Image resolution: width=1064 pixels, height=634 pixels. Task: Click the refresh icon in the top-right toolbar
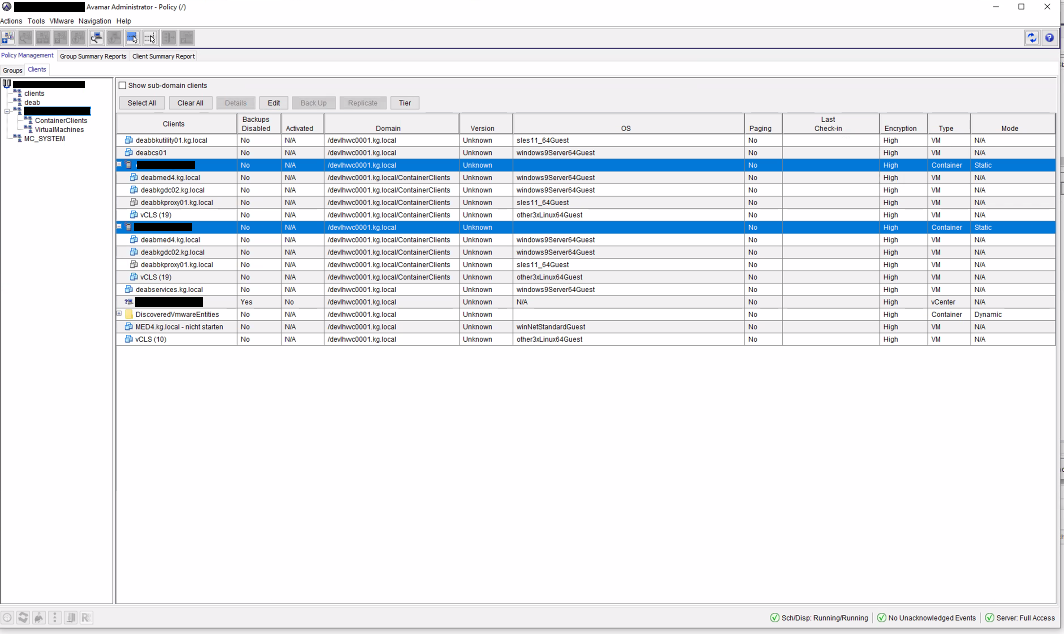click(1031, 38)
